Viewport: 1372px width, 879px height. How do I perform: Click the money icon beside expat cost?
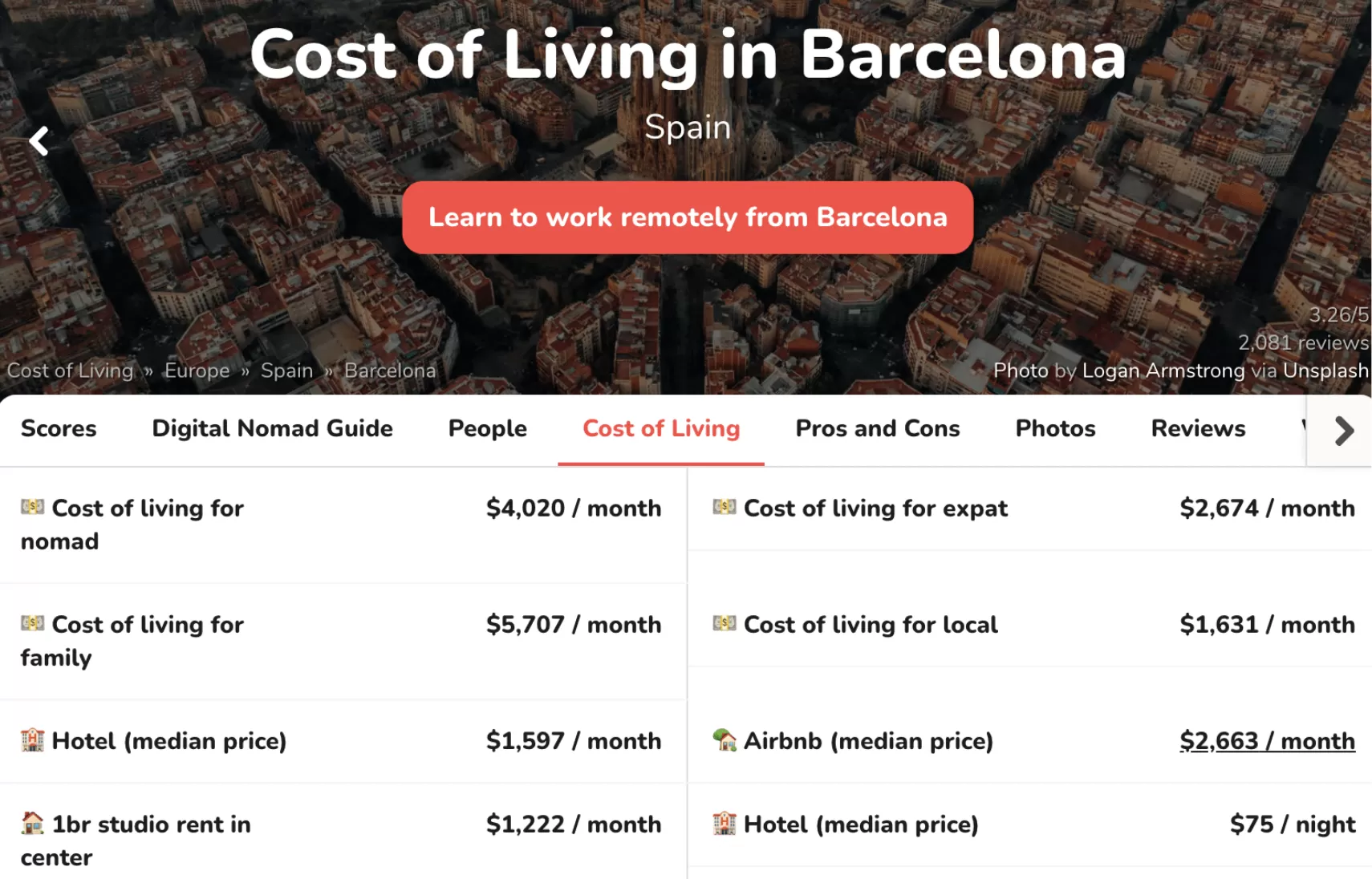724,507
